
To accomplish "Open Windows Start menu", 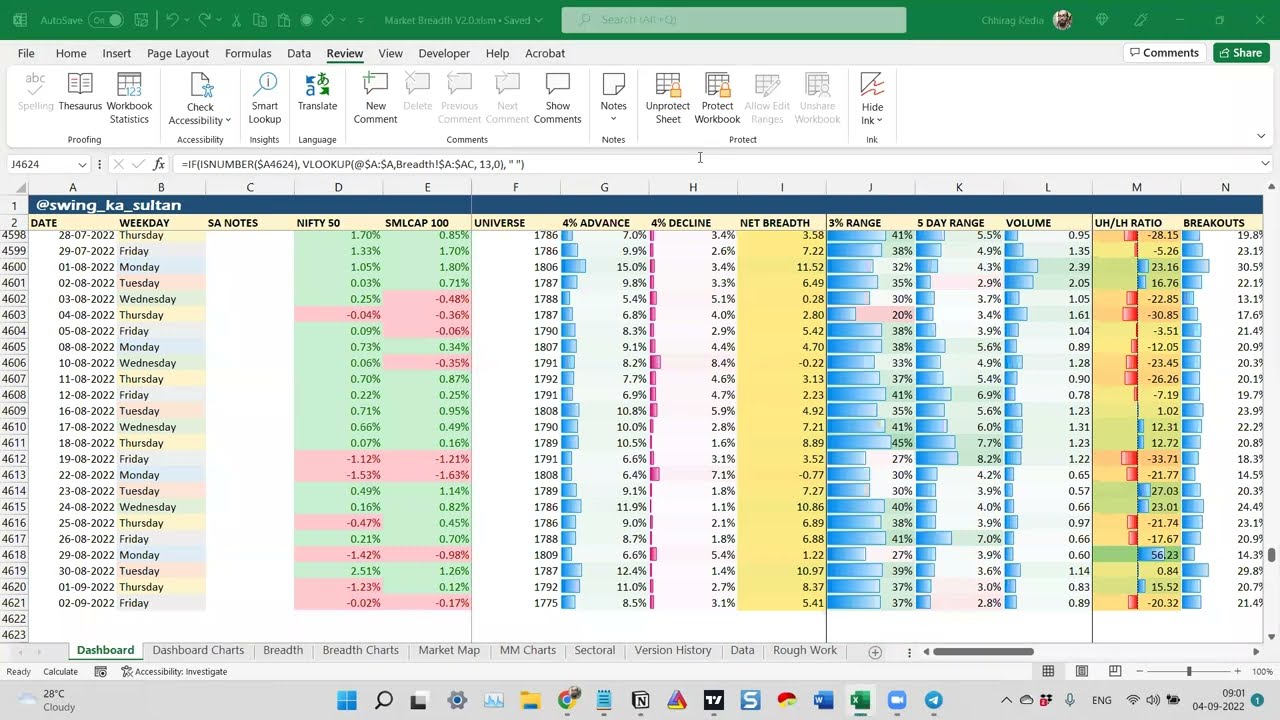I will pos(347,700).
